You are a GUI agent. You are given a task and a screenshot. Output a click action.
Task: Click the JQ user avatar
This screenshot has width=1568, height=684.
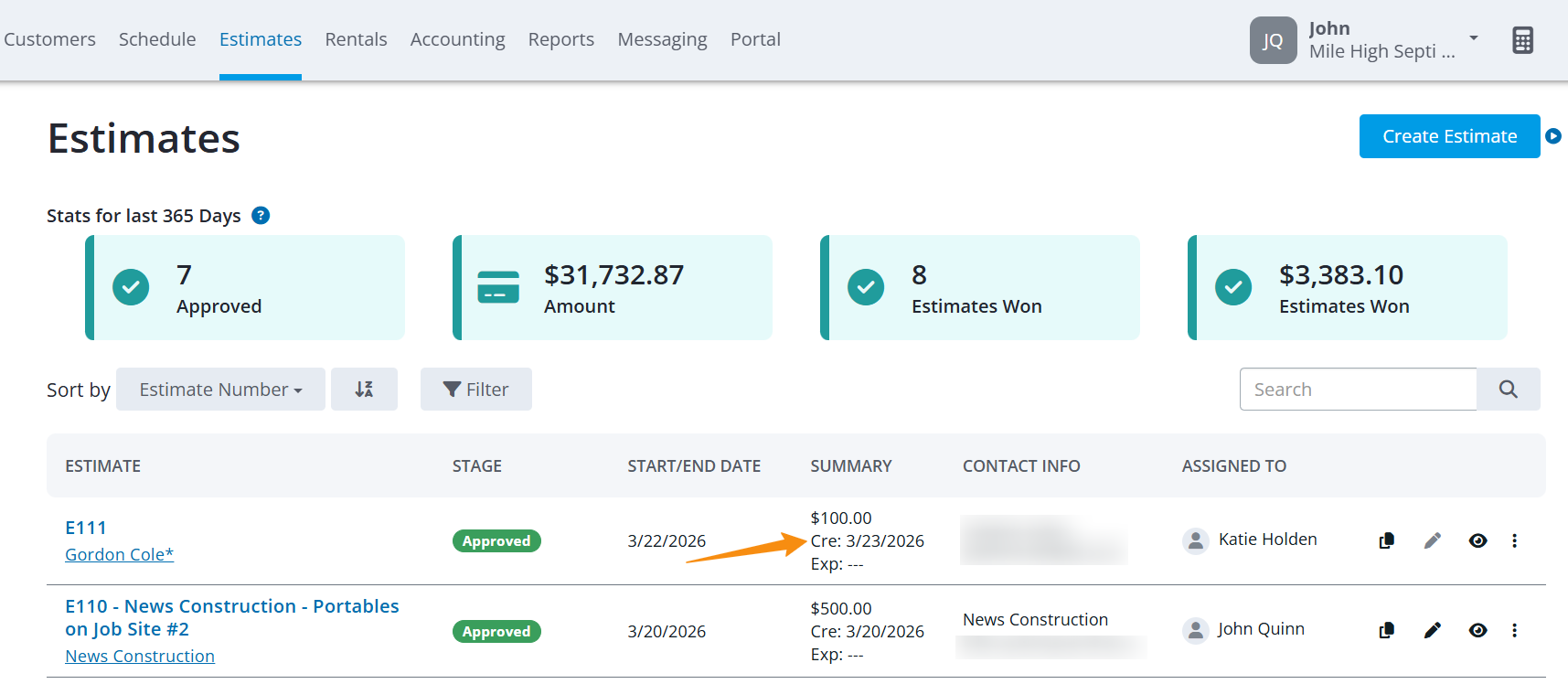[1273, 40]
